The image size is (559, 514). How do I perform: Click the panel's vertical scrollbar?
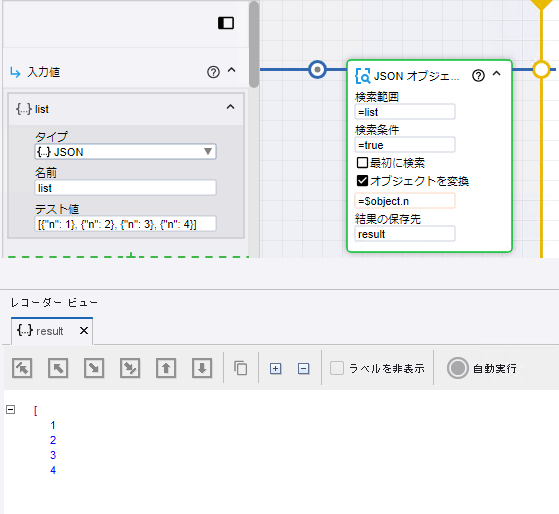[x=254, y=44]
